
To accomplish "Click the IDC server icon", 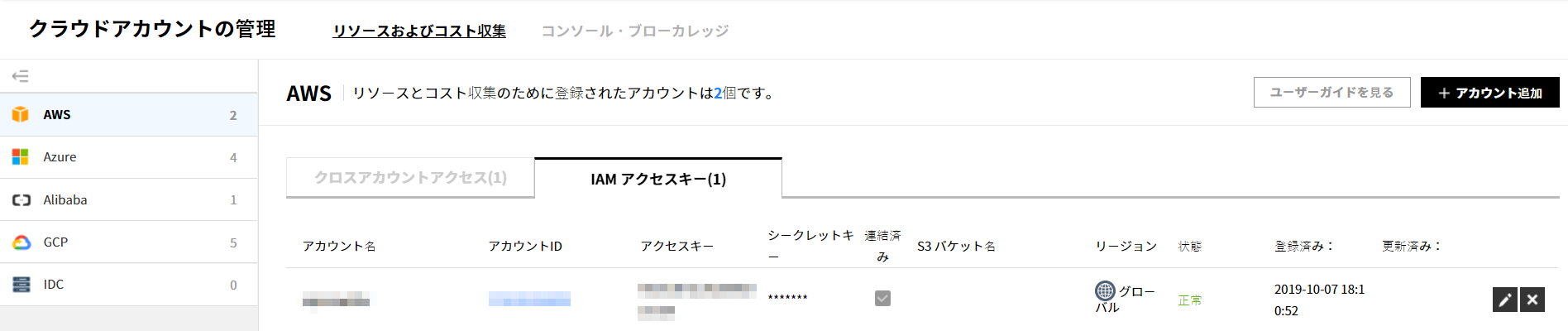I will [x=22, y=285].
